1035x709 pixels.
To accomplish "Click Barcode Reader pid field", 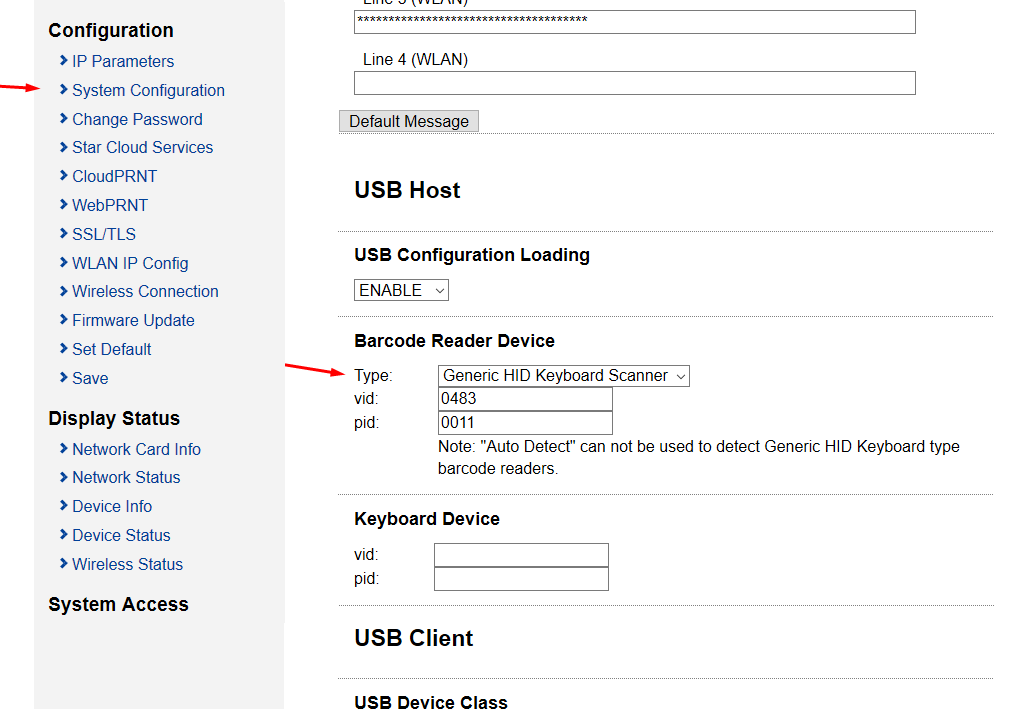I will 525,423.
